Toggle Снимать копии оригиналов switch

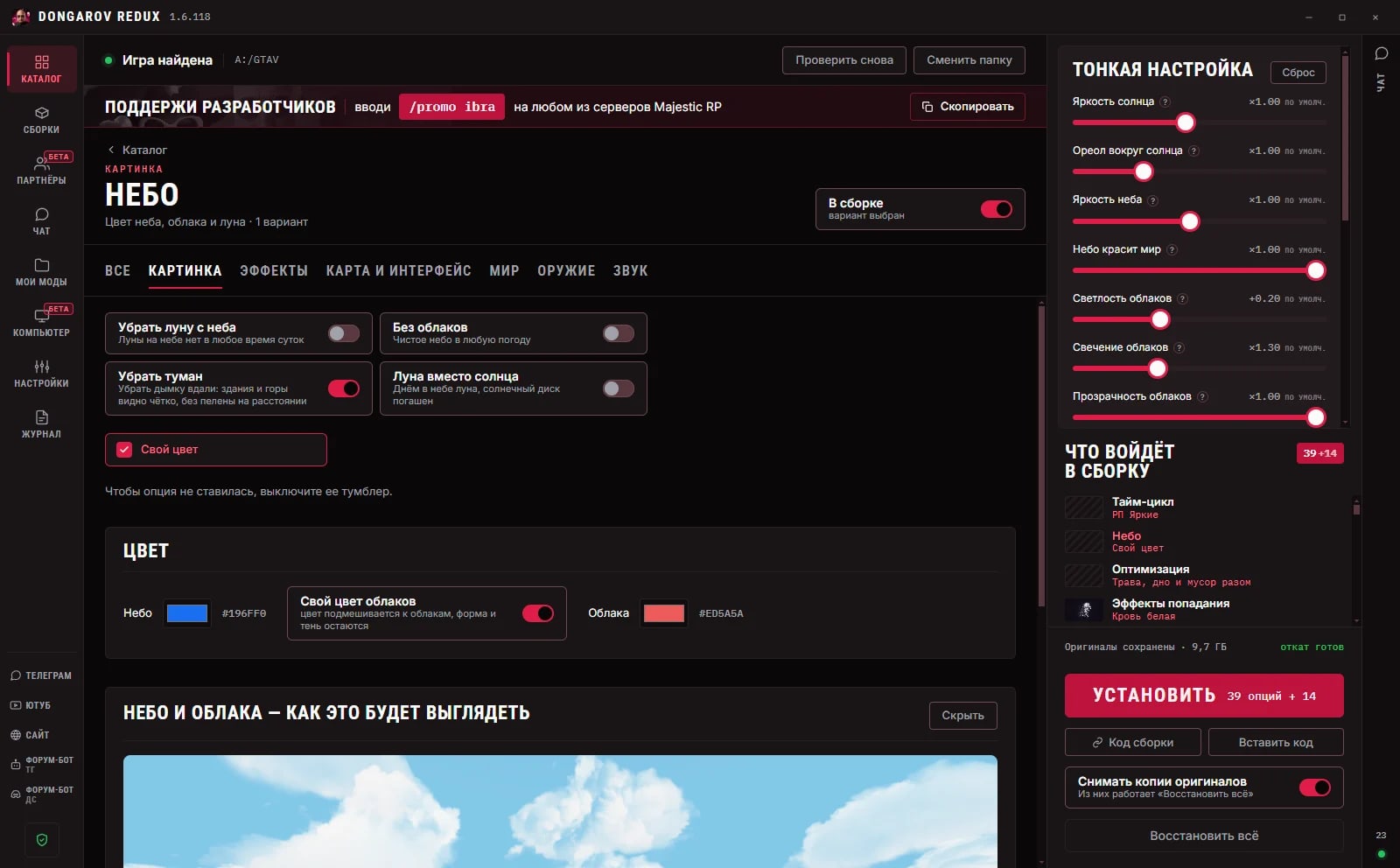[x=1315, y=787]
